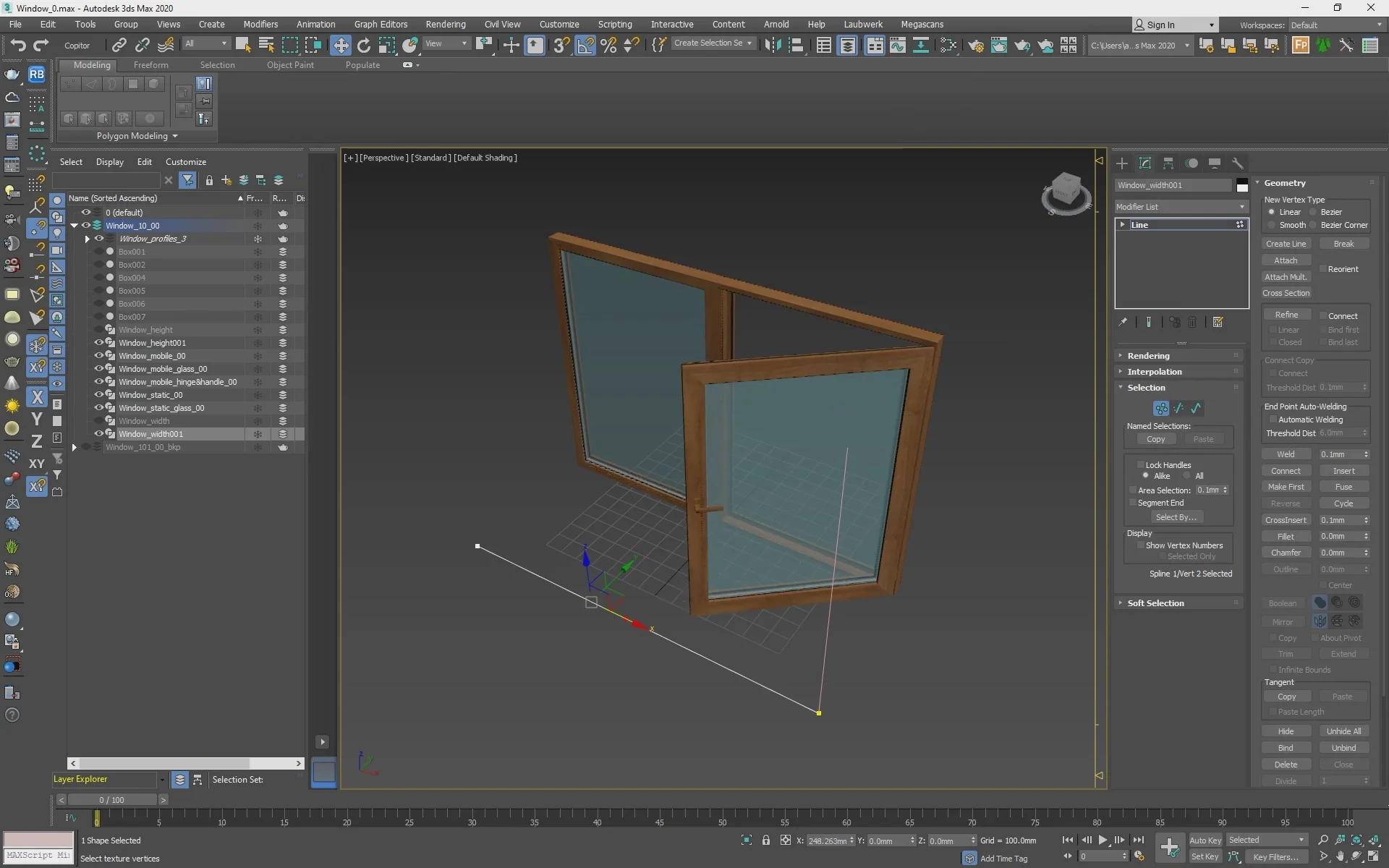
Task: Select Segment sub-object level icon
Action: tap(1178, 408)
